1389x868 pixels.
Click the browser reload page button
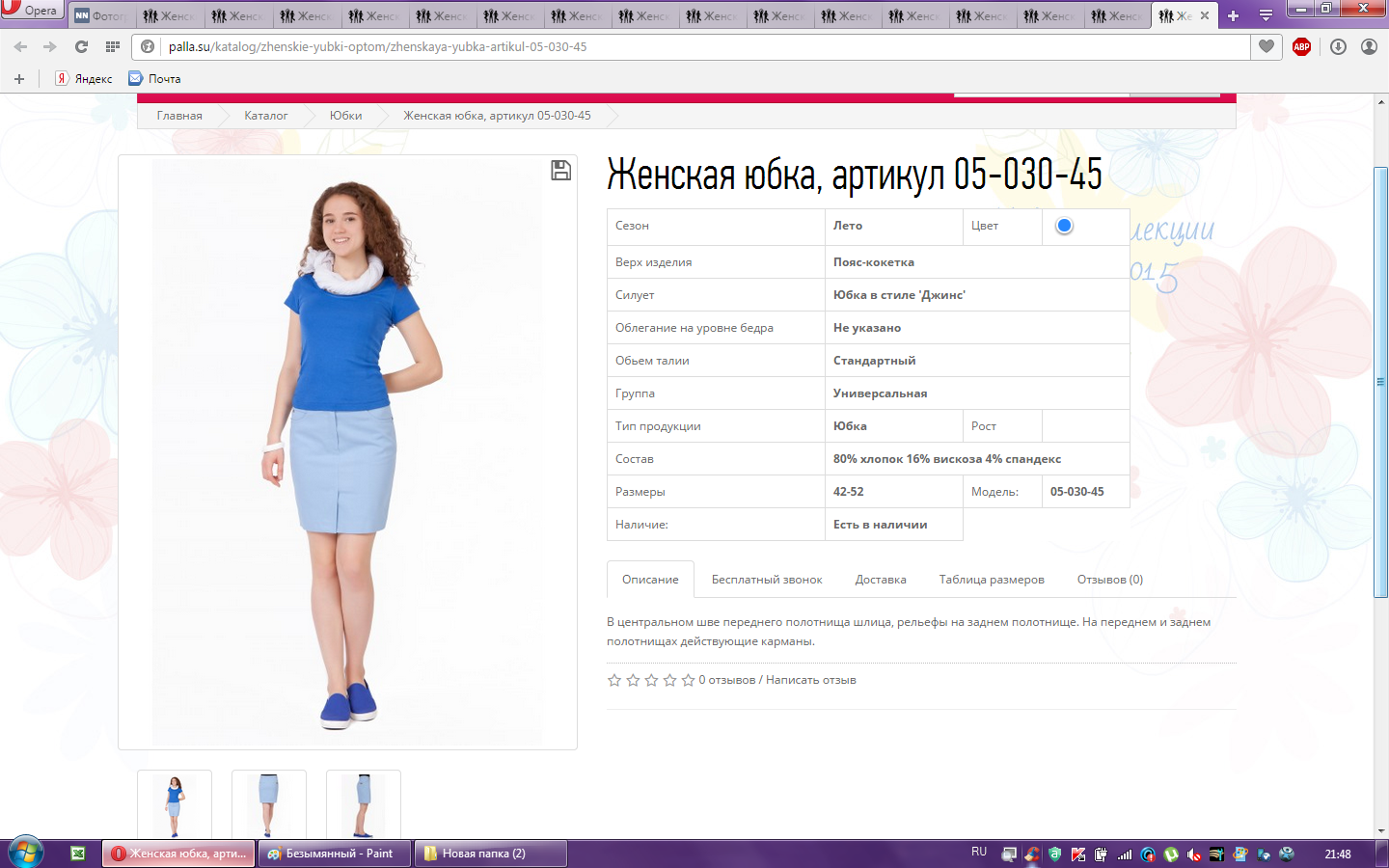pyautogui.click(x=81, y=46)
